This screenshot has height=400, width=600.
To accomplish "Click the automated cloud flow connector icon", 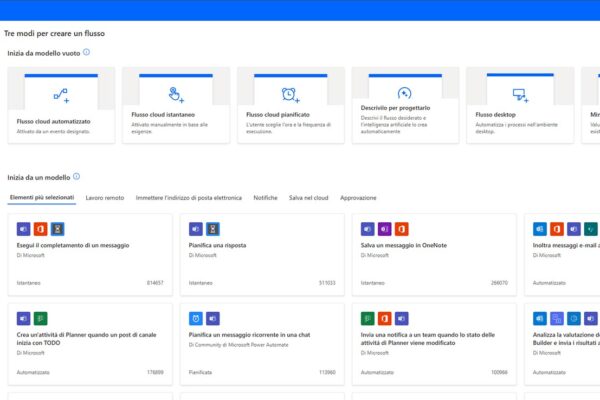I will pos(61,96).
